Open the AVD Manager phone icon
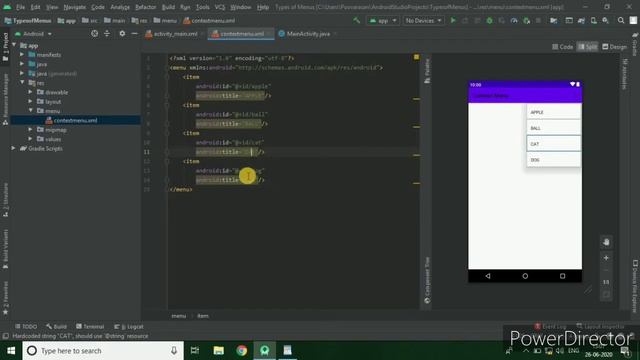 coord(593,20)
